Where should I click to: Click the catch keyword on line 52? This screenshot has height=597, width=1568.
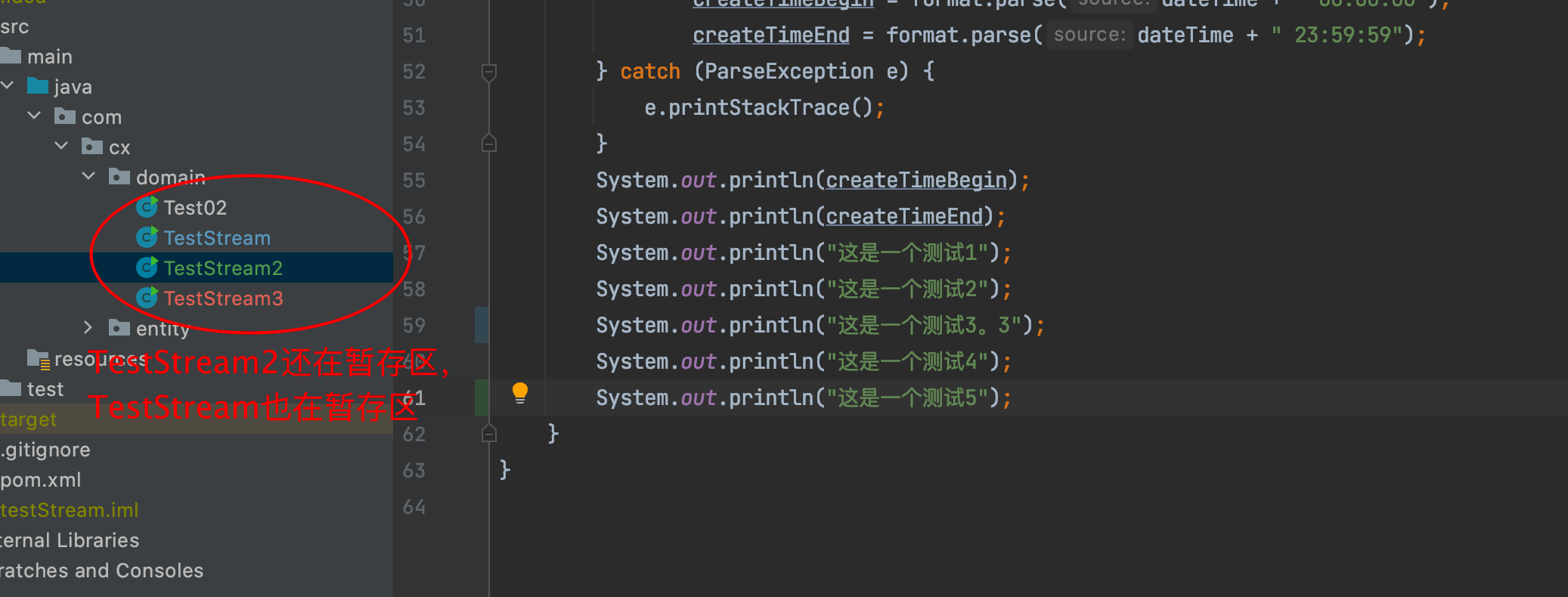tap(650, 72)
